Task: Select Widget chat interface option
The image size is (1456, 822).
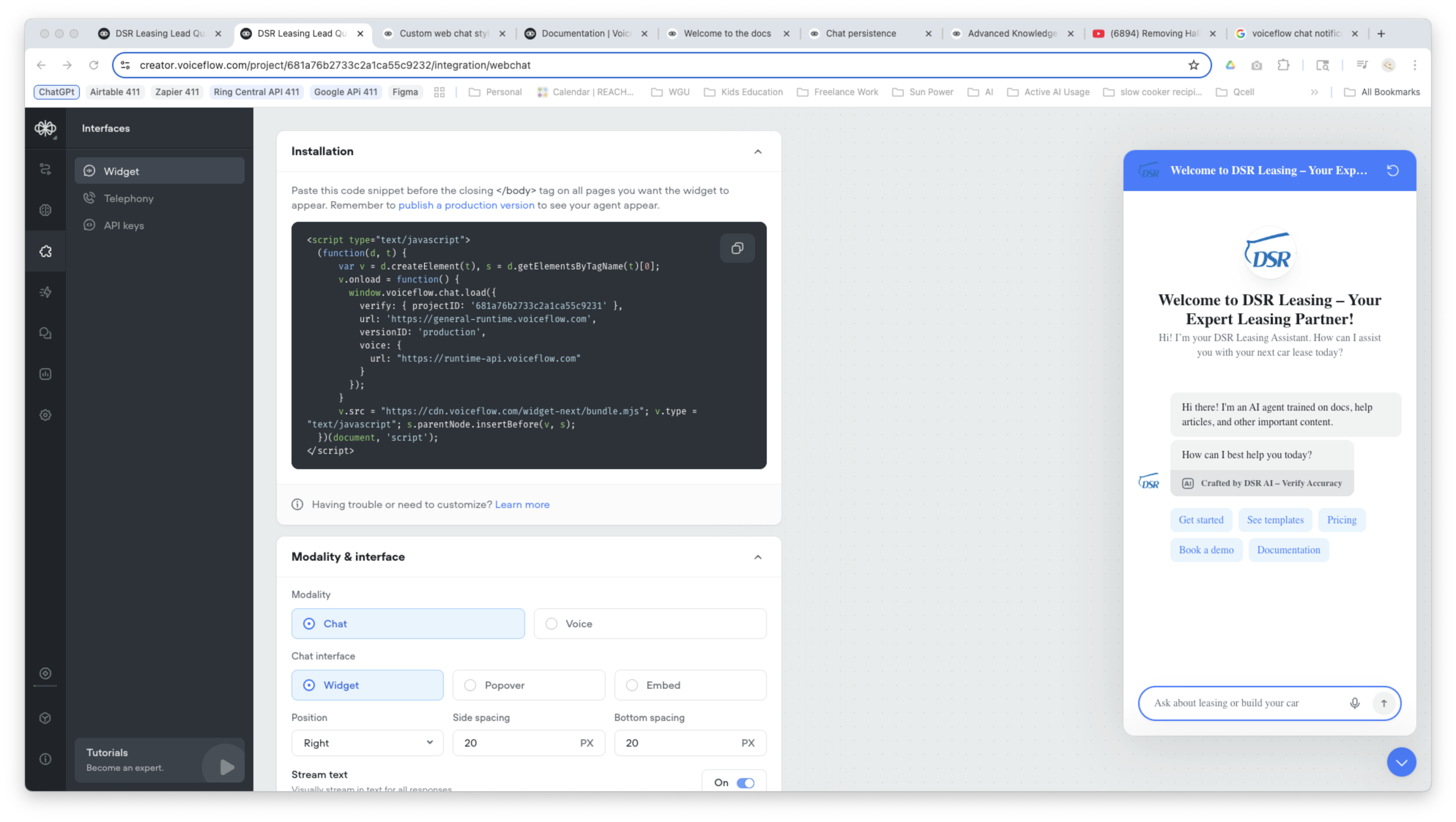Action: [367, 685]
